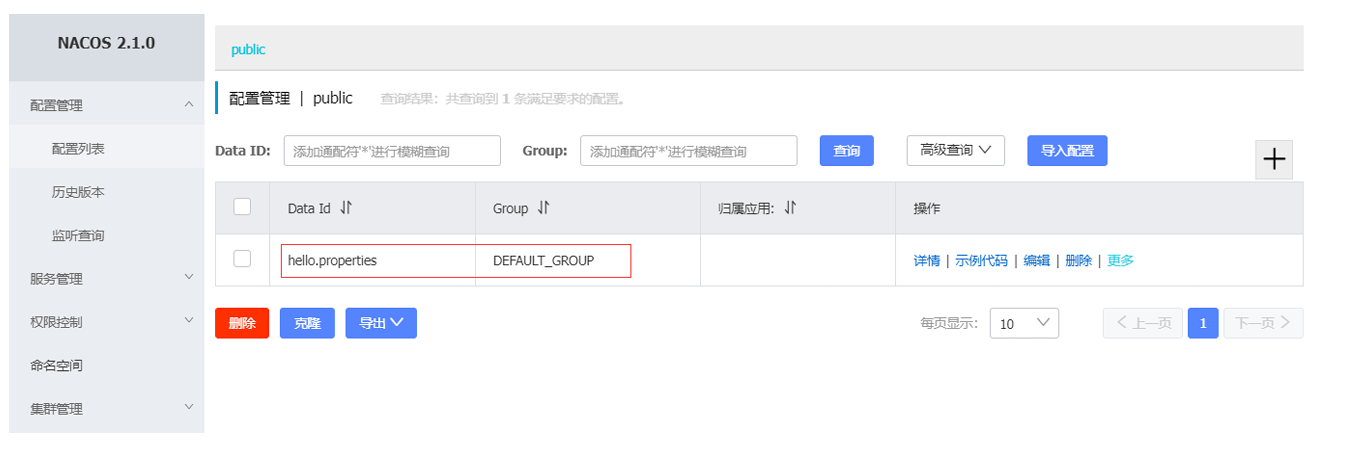
Task: Expand the 服务管理 sidebar menu
Action: tap(188, 278)
